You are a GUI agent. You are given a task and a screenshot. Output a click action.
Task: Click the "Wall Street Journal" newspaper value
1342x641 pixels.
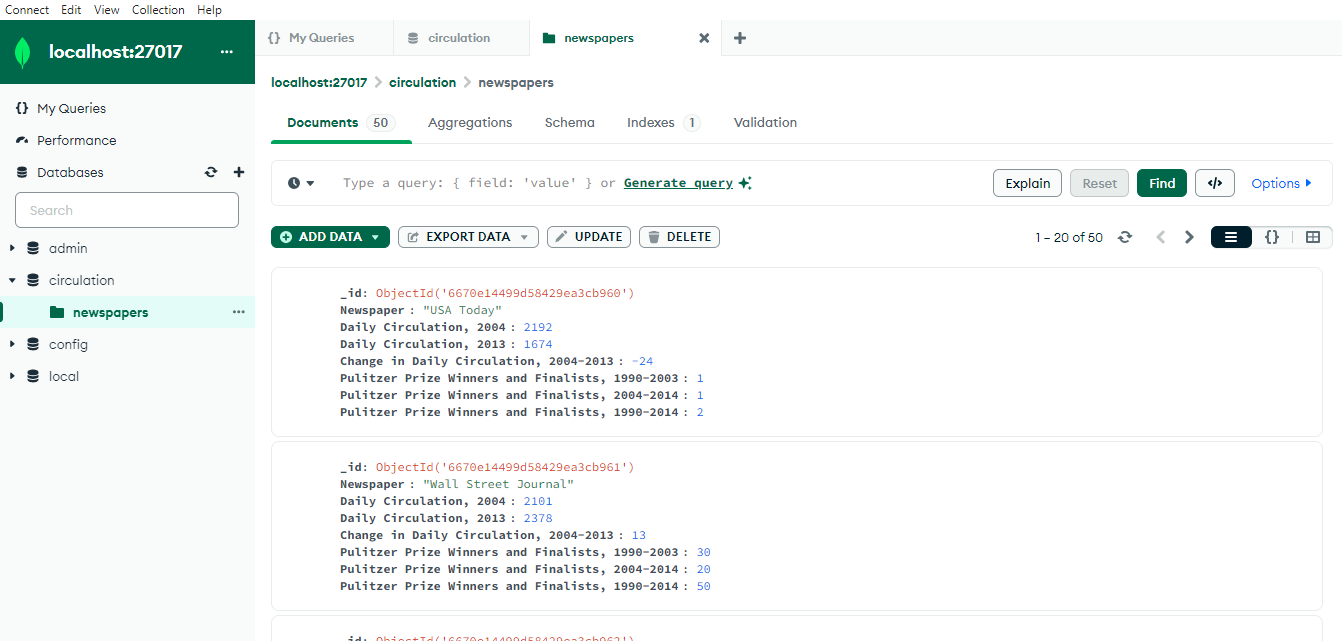[x=498, y=484]
